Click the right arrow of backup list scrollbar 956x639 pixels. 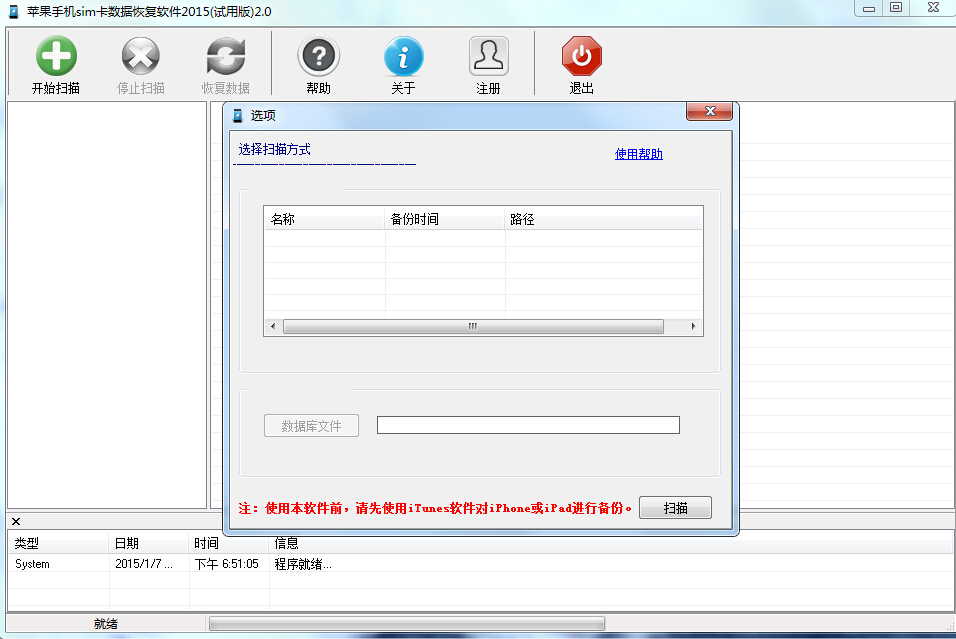click(x=693, y=326)
